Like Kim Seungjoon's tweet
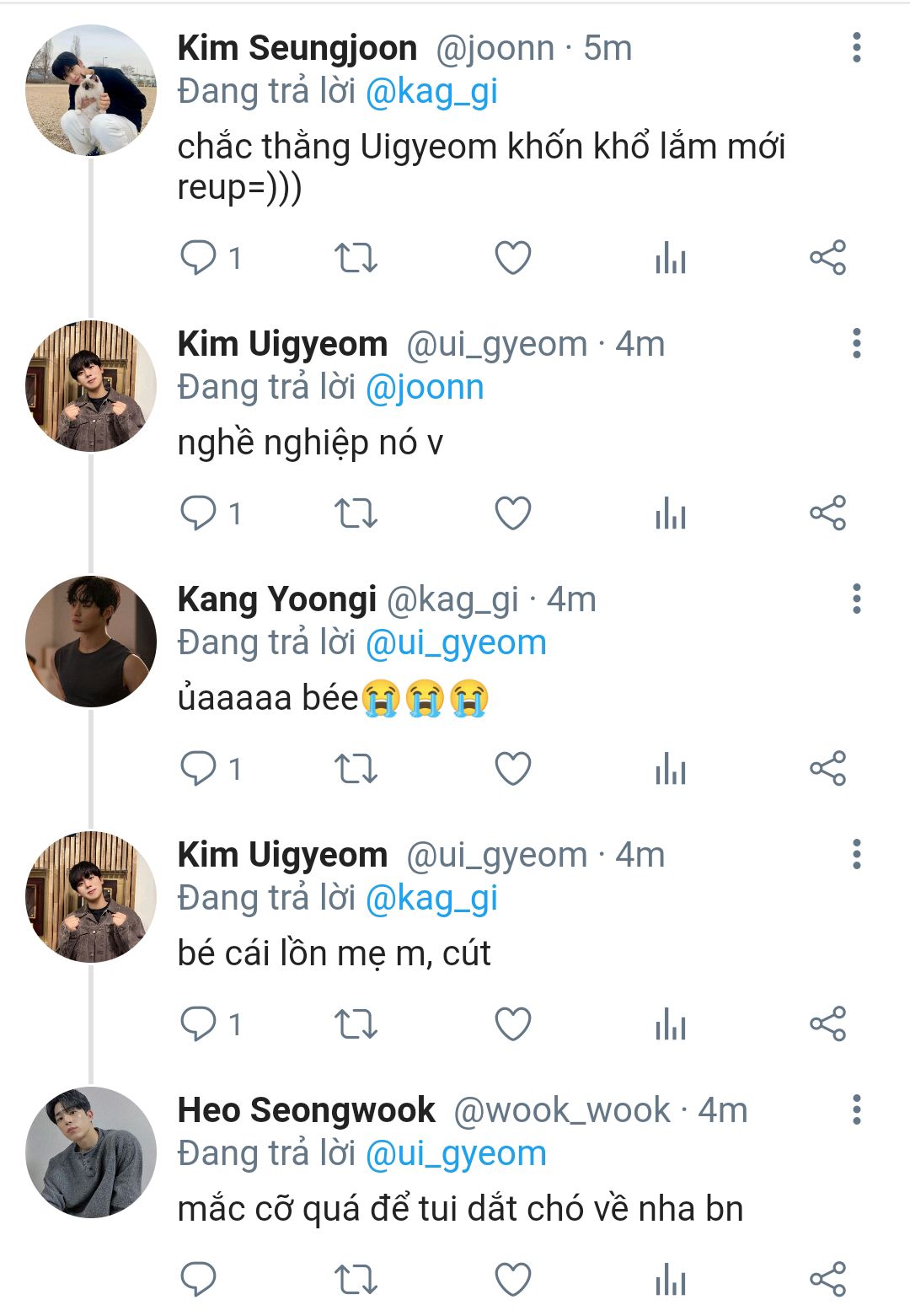 pos(512,258)
